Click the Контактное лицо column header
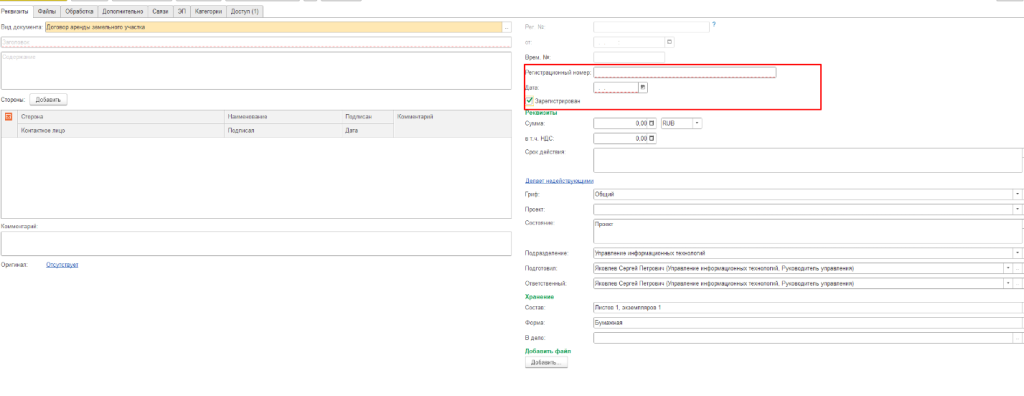The width and height of the screenshot is (1024, 396). click(121, 131)
